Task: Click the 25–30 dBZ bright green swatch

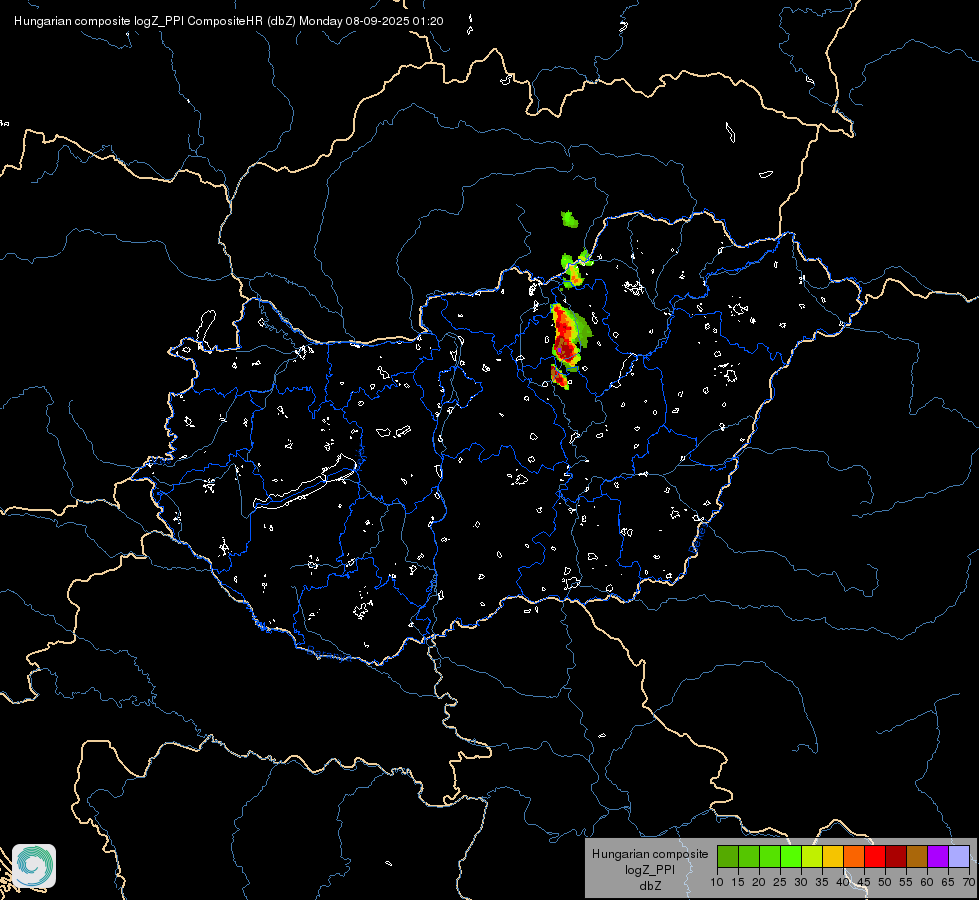Action: pyautogui.click(x=790, y=857)
